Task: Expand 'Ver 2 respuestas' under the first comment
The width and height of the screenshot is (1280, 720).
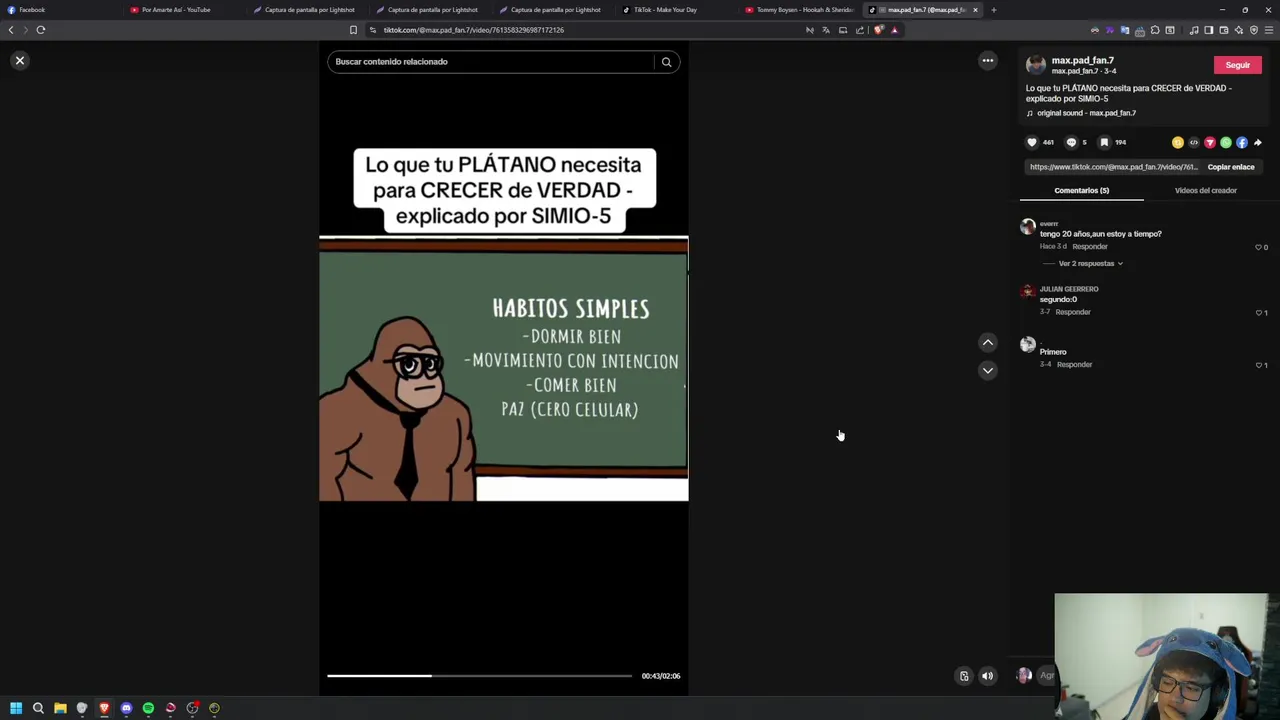Action: coord(1090,263)
